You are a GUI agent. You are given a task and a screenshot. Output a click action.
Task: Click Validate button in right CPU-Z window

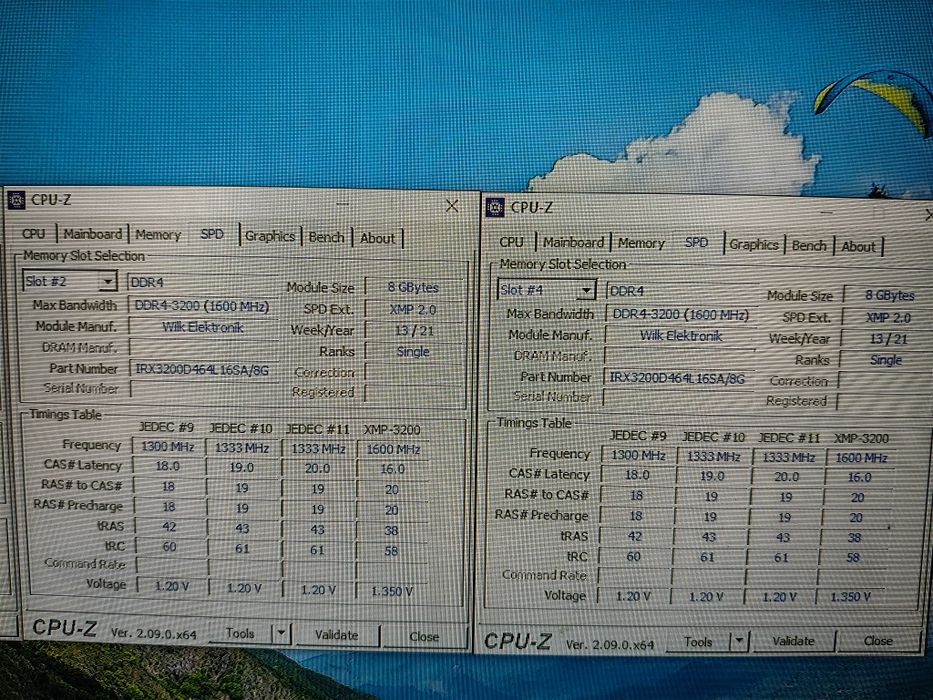point(793,641)
